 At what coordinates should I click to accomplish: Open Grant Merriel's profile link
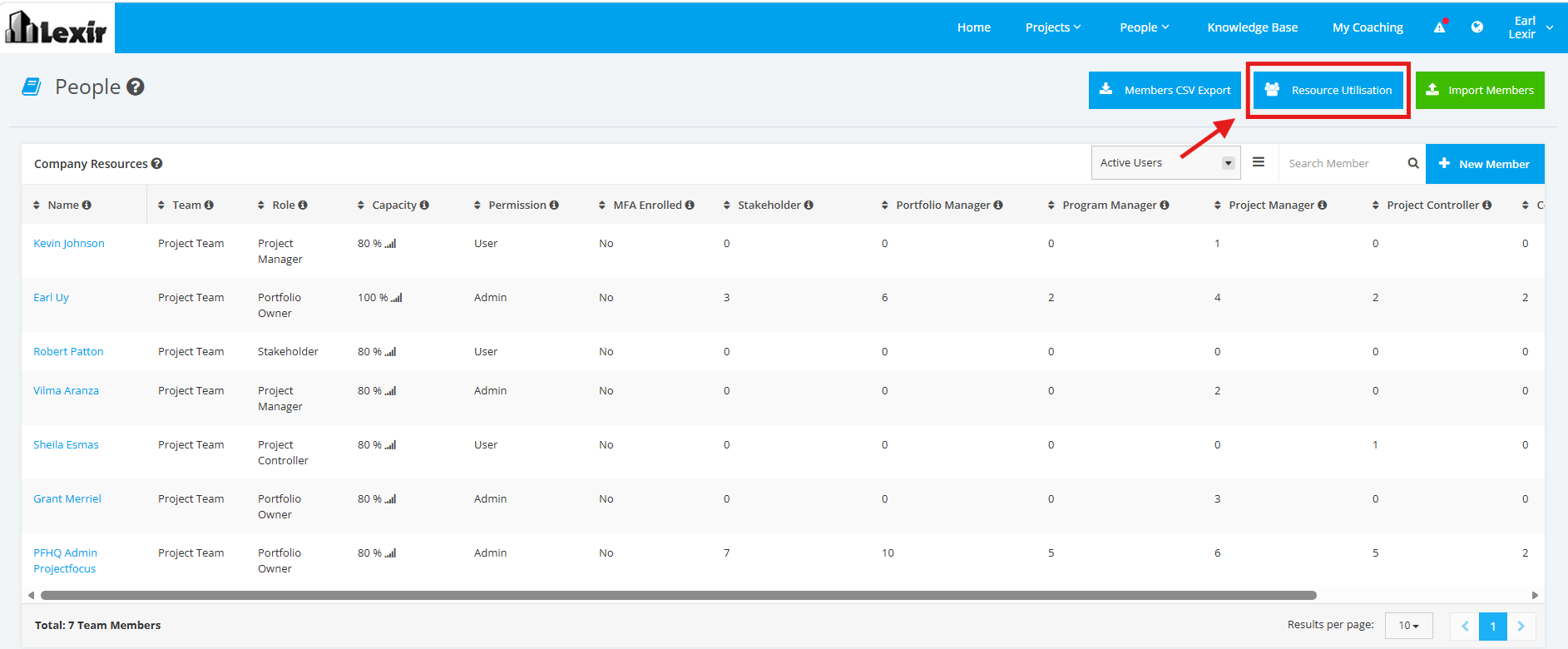click(67, 499)
